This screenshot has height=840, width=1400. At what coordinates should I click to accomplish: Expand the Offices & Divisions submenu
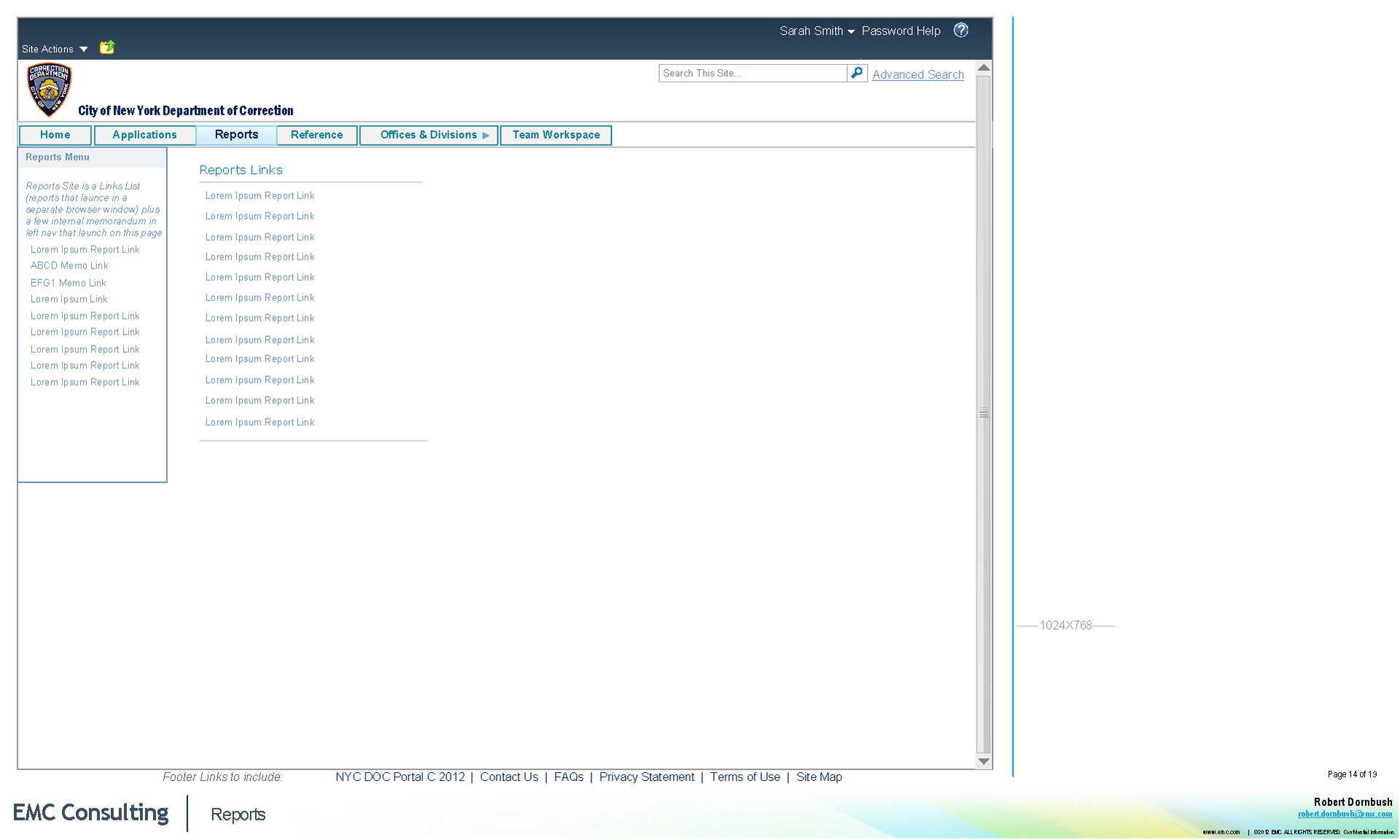(x=486, y=136)
